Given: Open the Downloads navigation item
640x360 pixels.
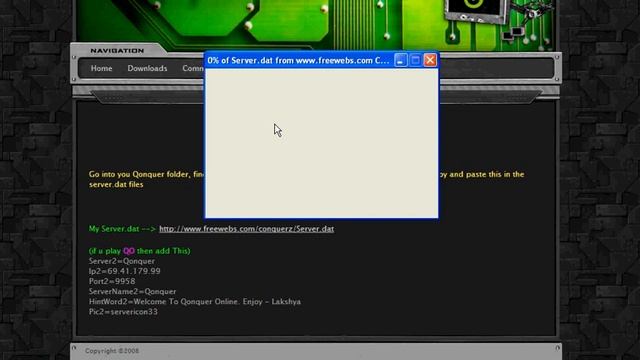Looking at the screenshot, I should point(147,68).
